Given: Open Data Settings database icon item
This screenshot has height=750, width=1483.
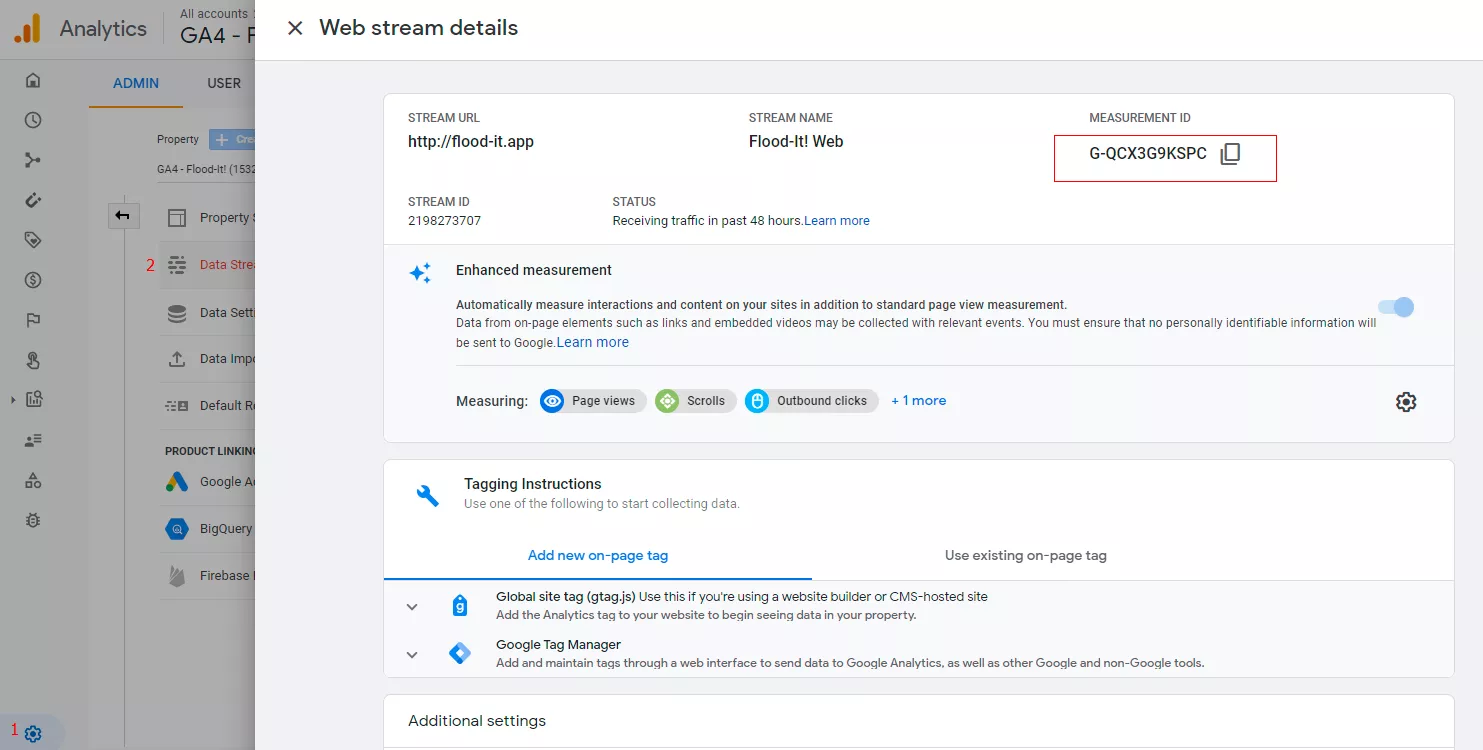Looking at the screenshot, I should point(207,312).
